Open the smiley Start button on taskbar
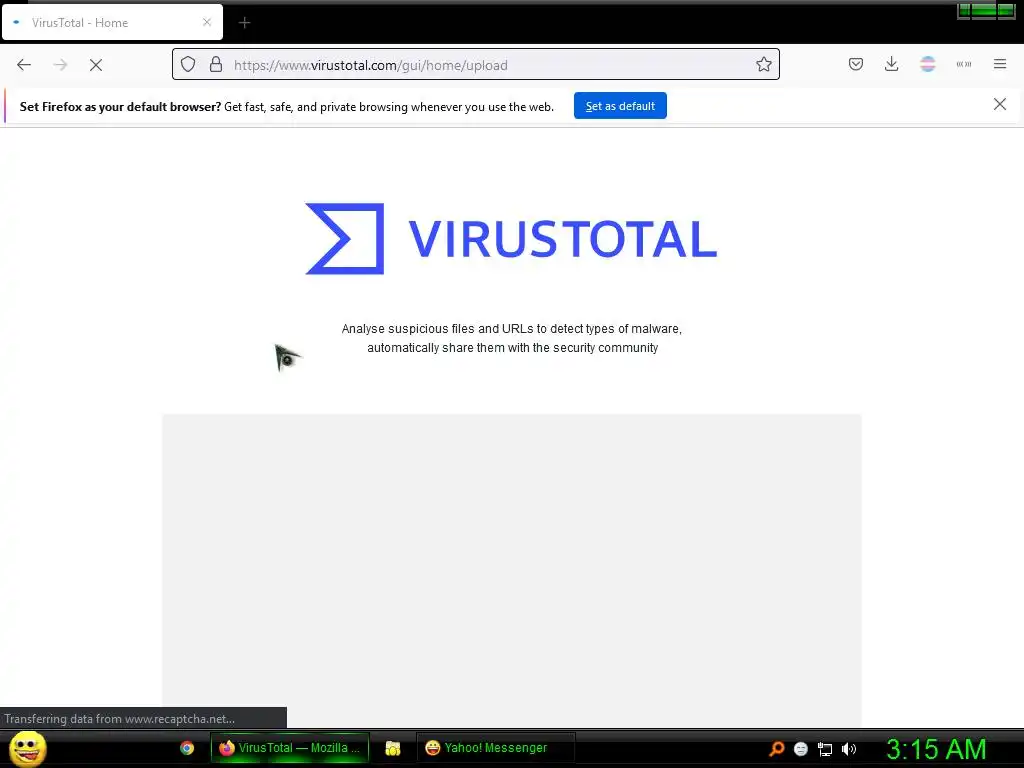This screenshot has width=1024, height=768. coord(27,748)
